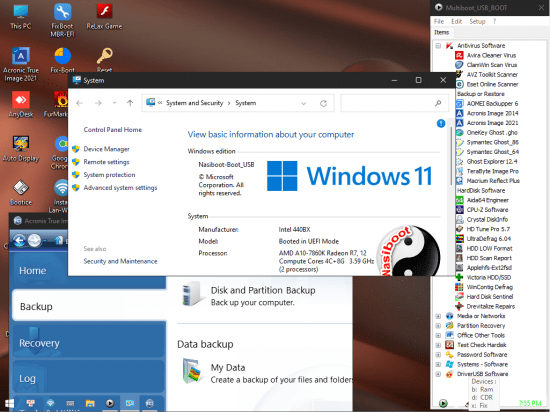This screenshot has height=412, width=550.
Task: Open recent locations dropdown in System window
Action: (x=114, y=103)
